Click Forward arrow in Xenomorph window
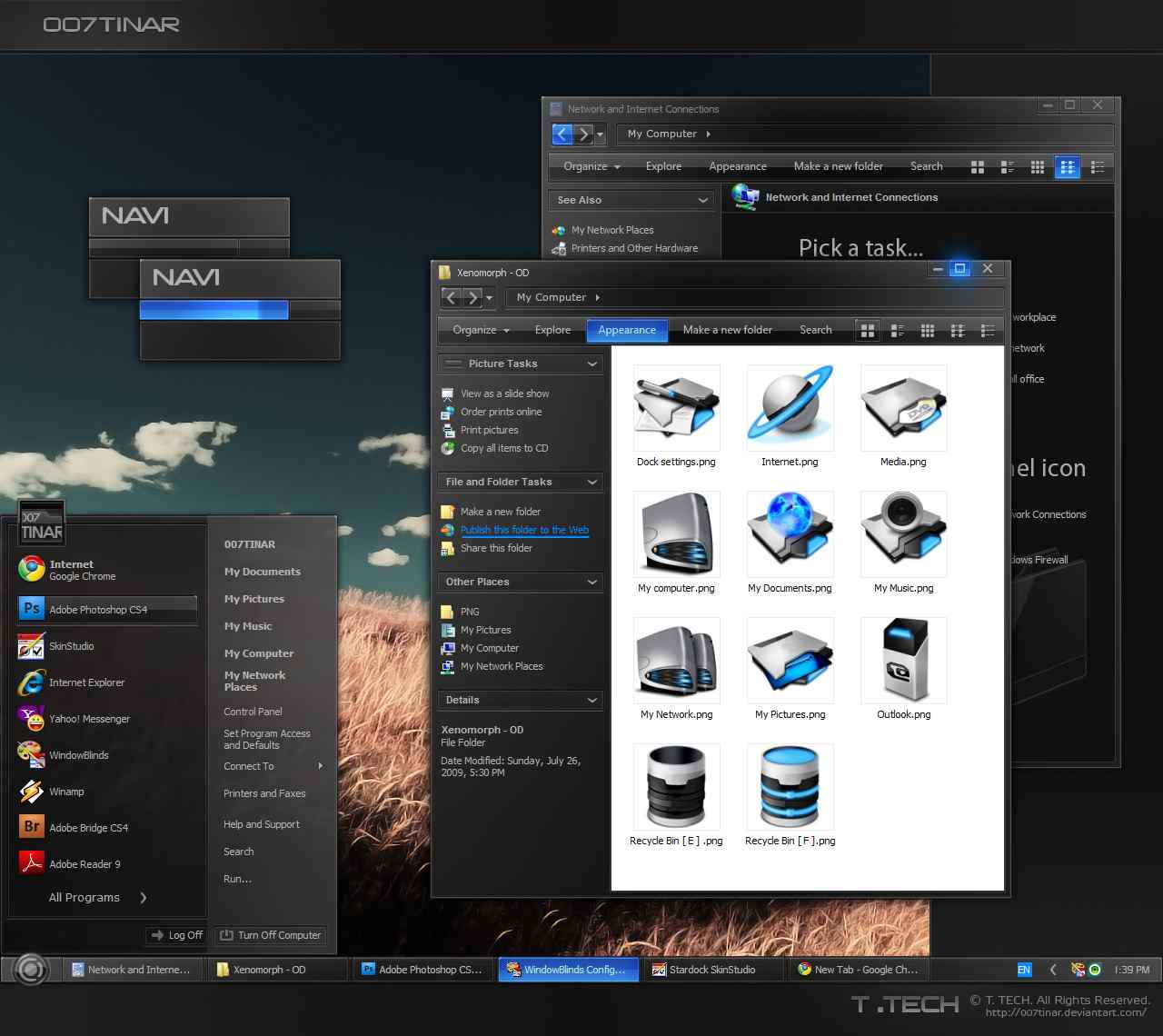This screenshot has width=1163, height=1036. pos(472,297)
